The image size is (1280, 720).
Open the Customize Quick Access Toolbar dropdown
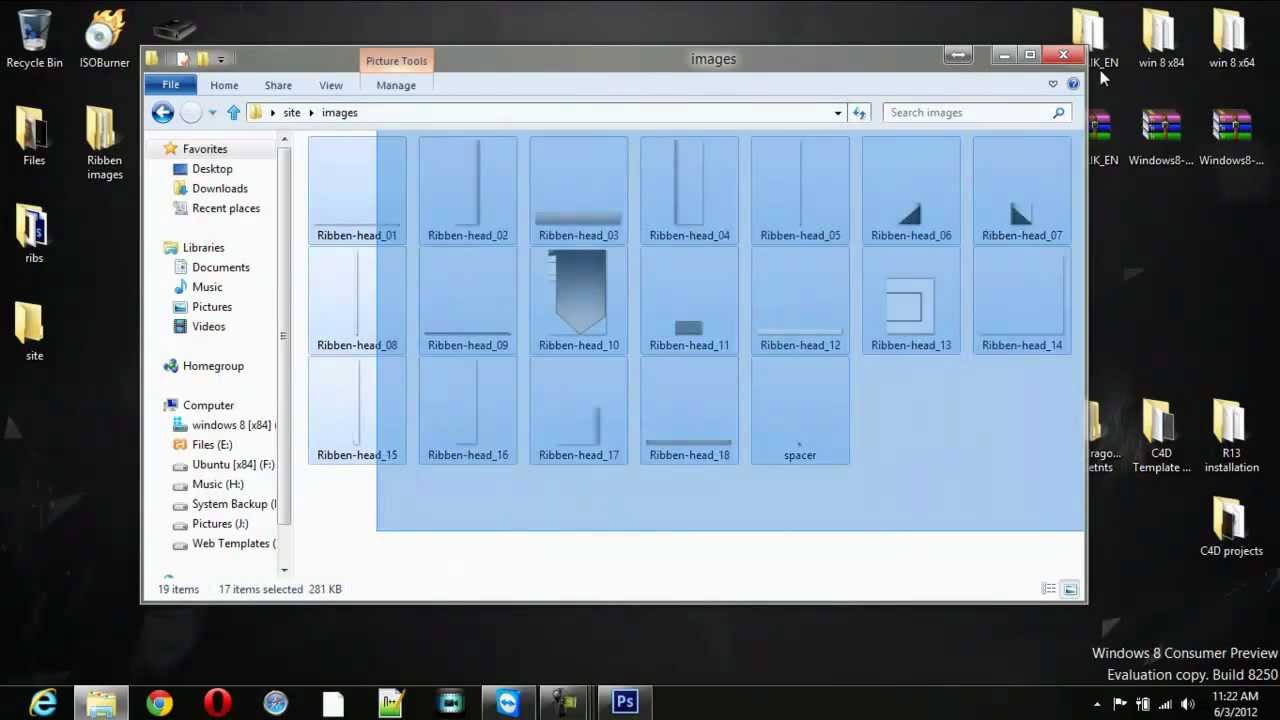pos(221,59)
